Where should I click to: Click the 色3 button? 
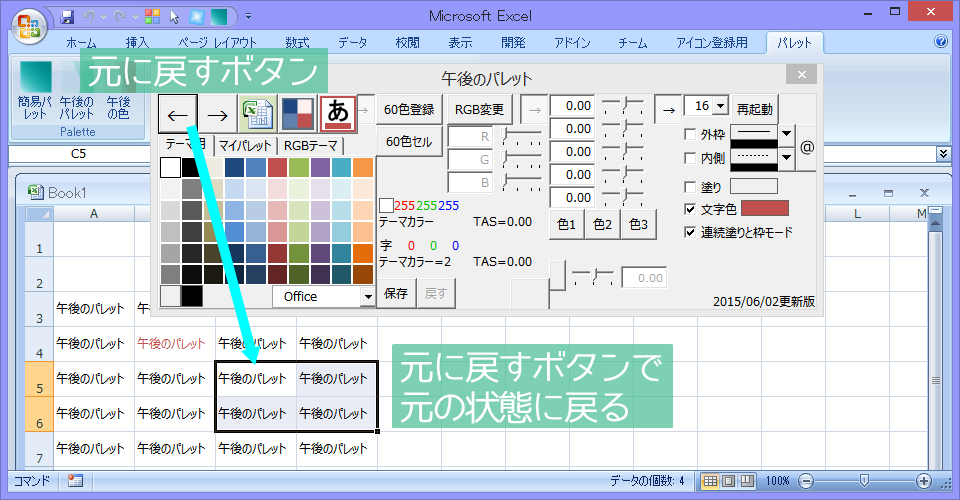pos(639,225)
